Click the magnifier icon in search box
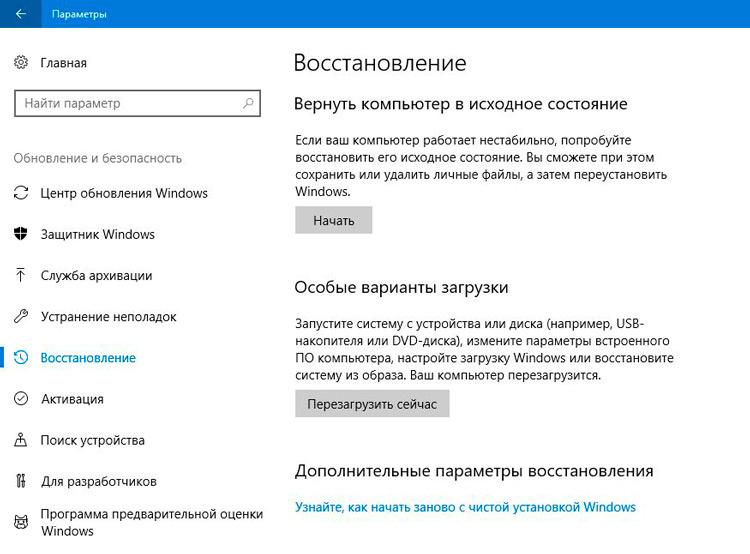 248,103
